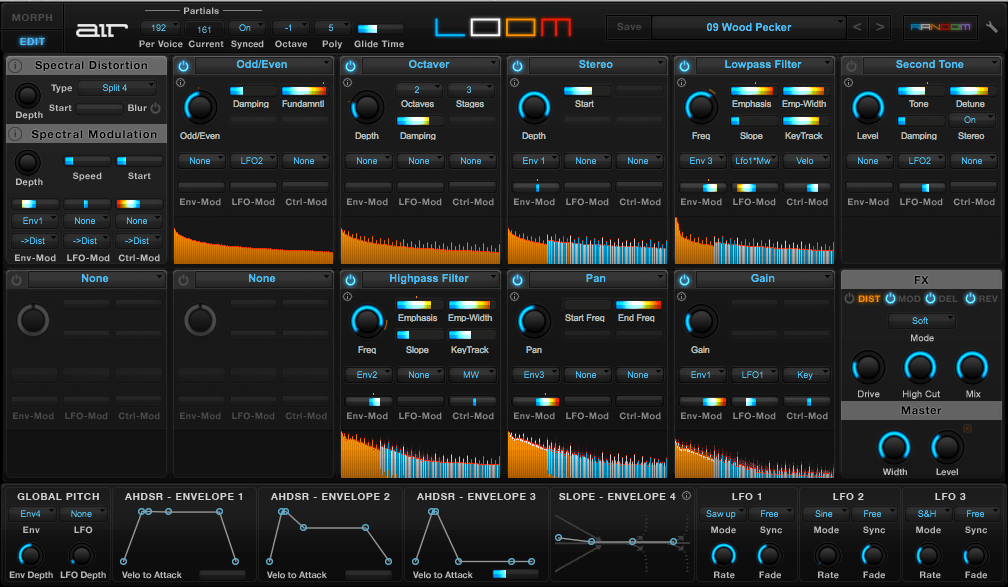Open Lowpass Filter Lfo1*Mw source dropdown

[753, 161]
